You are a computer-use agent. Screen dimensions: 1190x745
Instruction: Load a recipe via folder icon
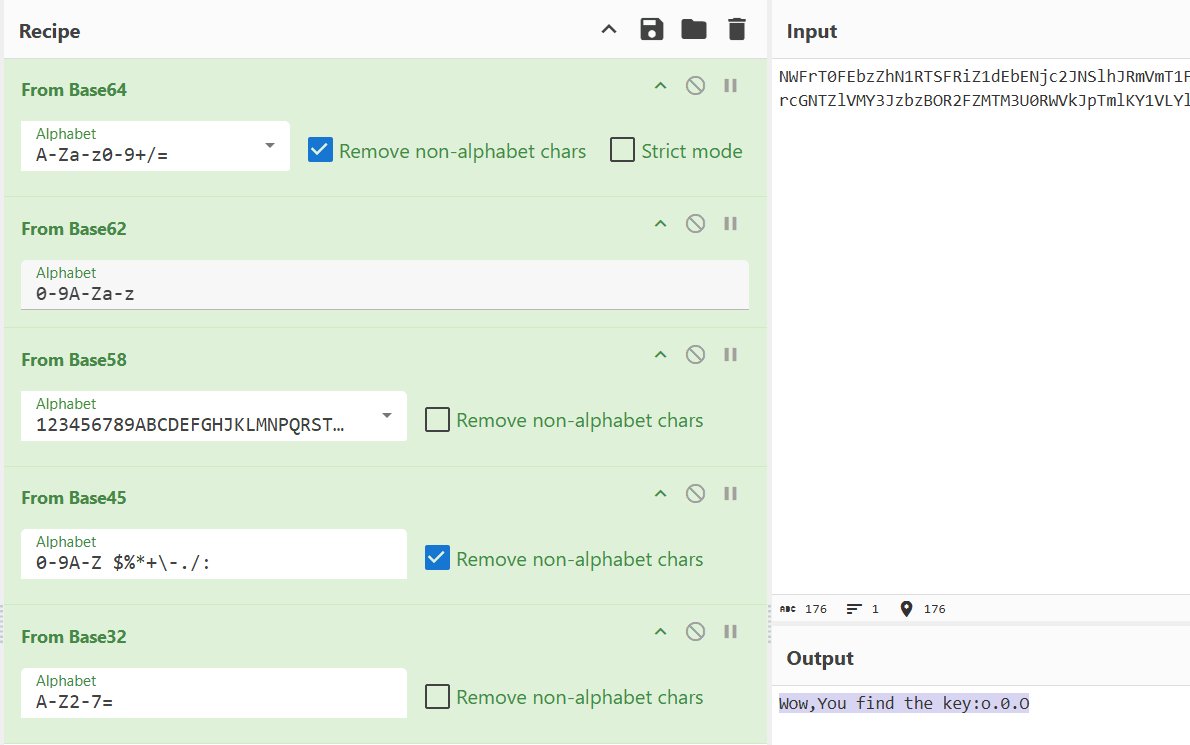694,30
